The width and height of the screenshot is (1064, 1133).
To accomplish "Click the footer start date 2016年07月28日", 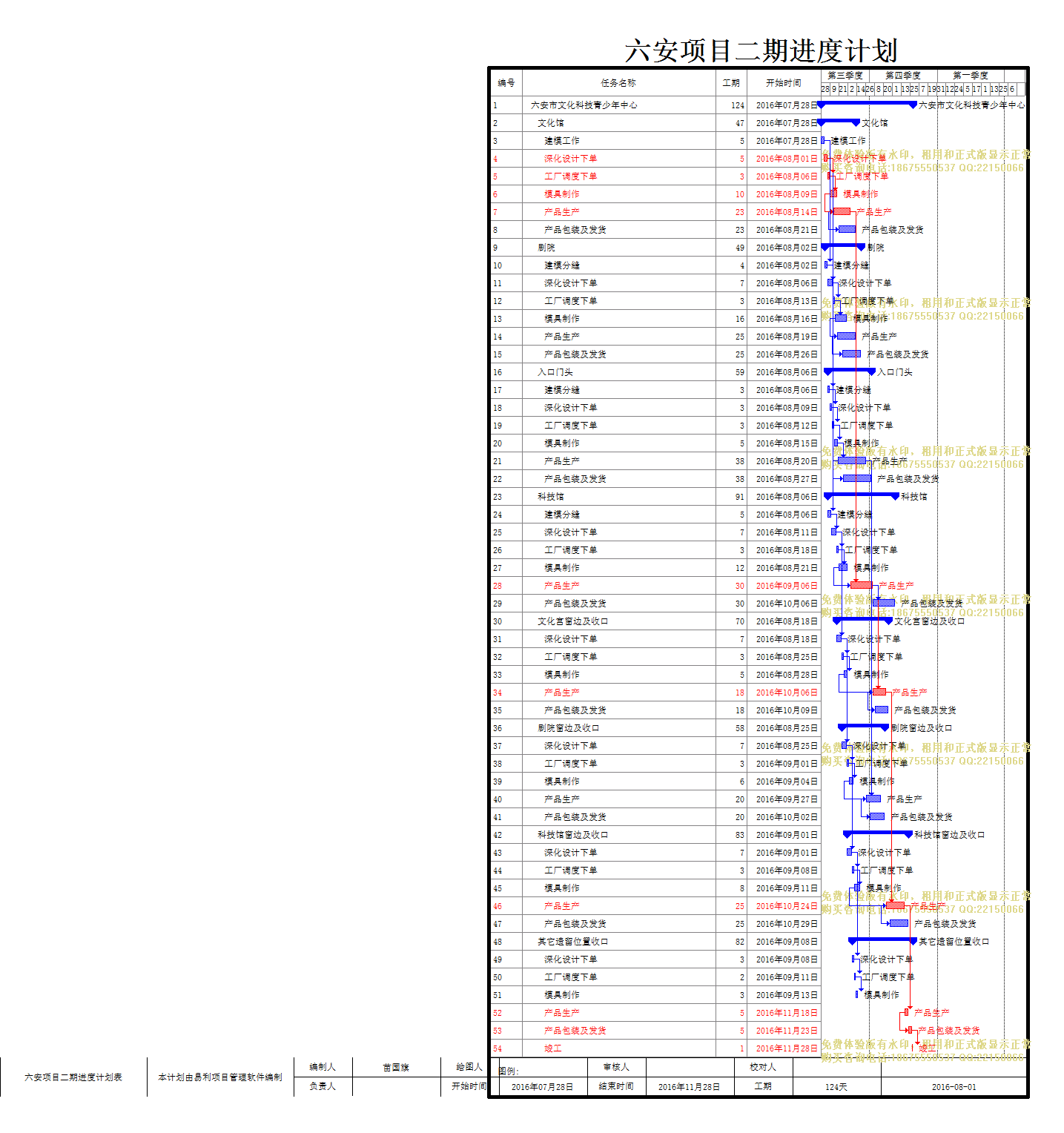I will pos(543,1087).
